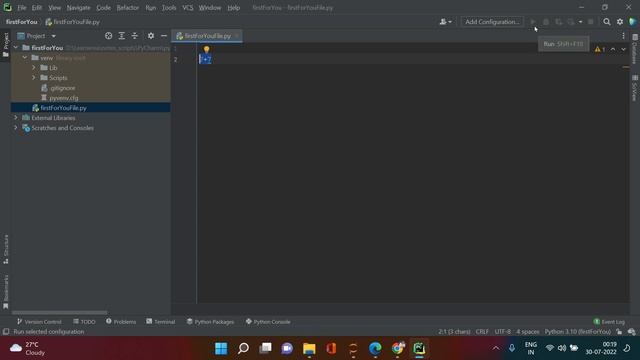The height and width of the screenshot is (360, 640).
Task: Open Search Everywhere magnifier icon
Action: point(607,22)
